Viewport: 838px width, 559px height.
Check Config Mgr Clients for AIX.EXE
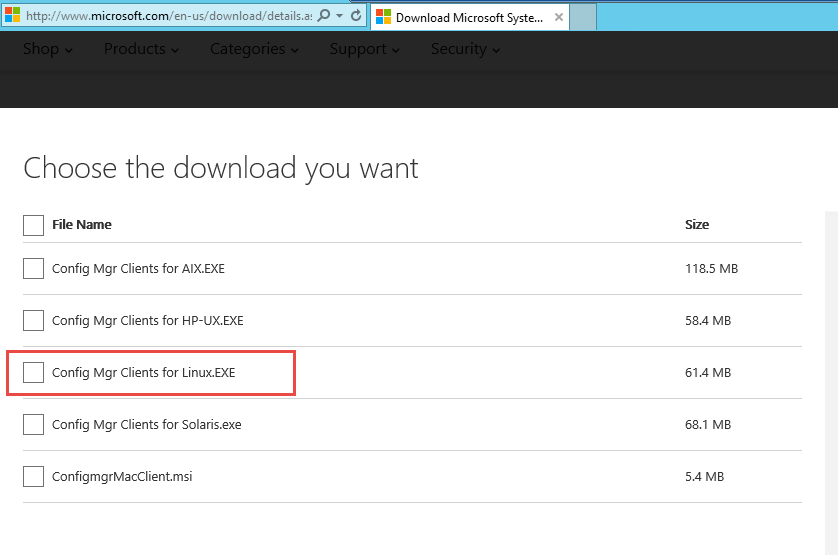33,268
